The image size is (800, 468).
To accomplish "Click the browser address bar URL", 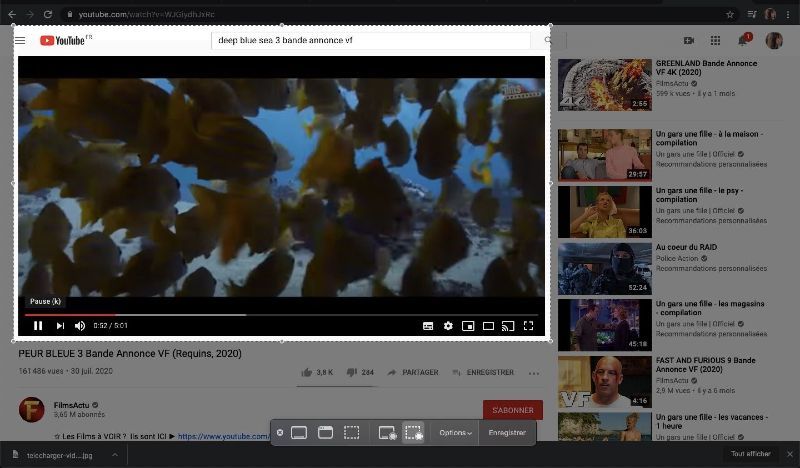I will [x=146, y=14].
